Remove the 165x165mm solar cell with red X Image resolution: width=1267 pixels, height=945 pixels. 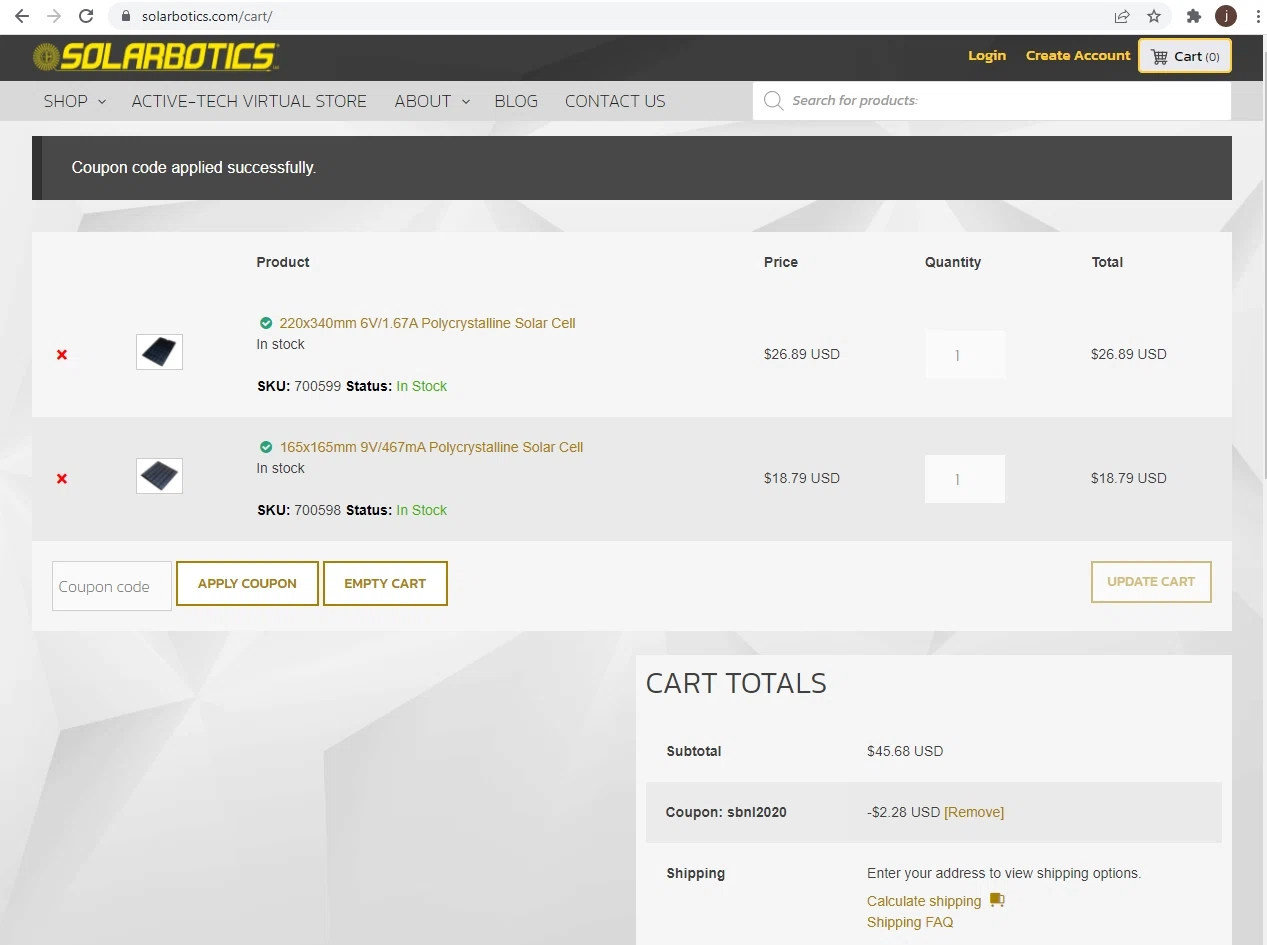tap(62, 478)
